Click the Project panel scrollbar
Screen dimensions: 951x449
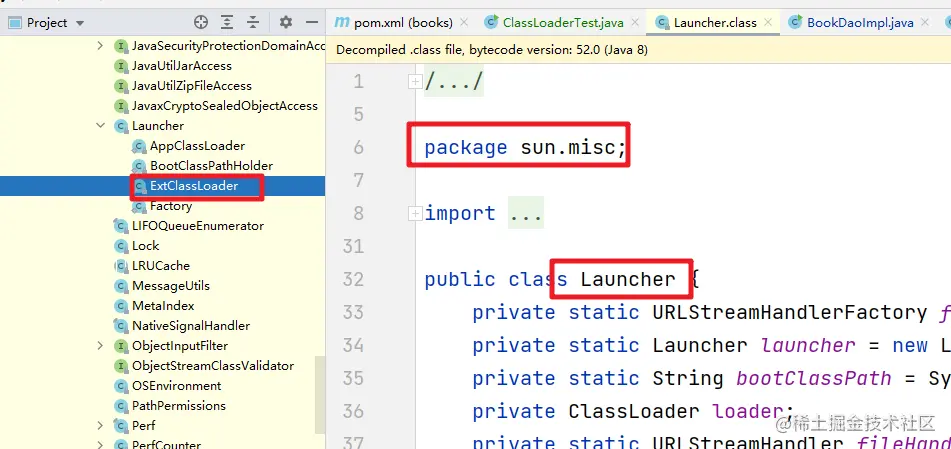coord(320,394)
